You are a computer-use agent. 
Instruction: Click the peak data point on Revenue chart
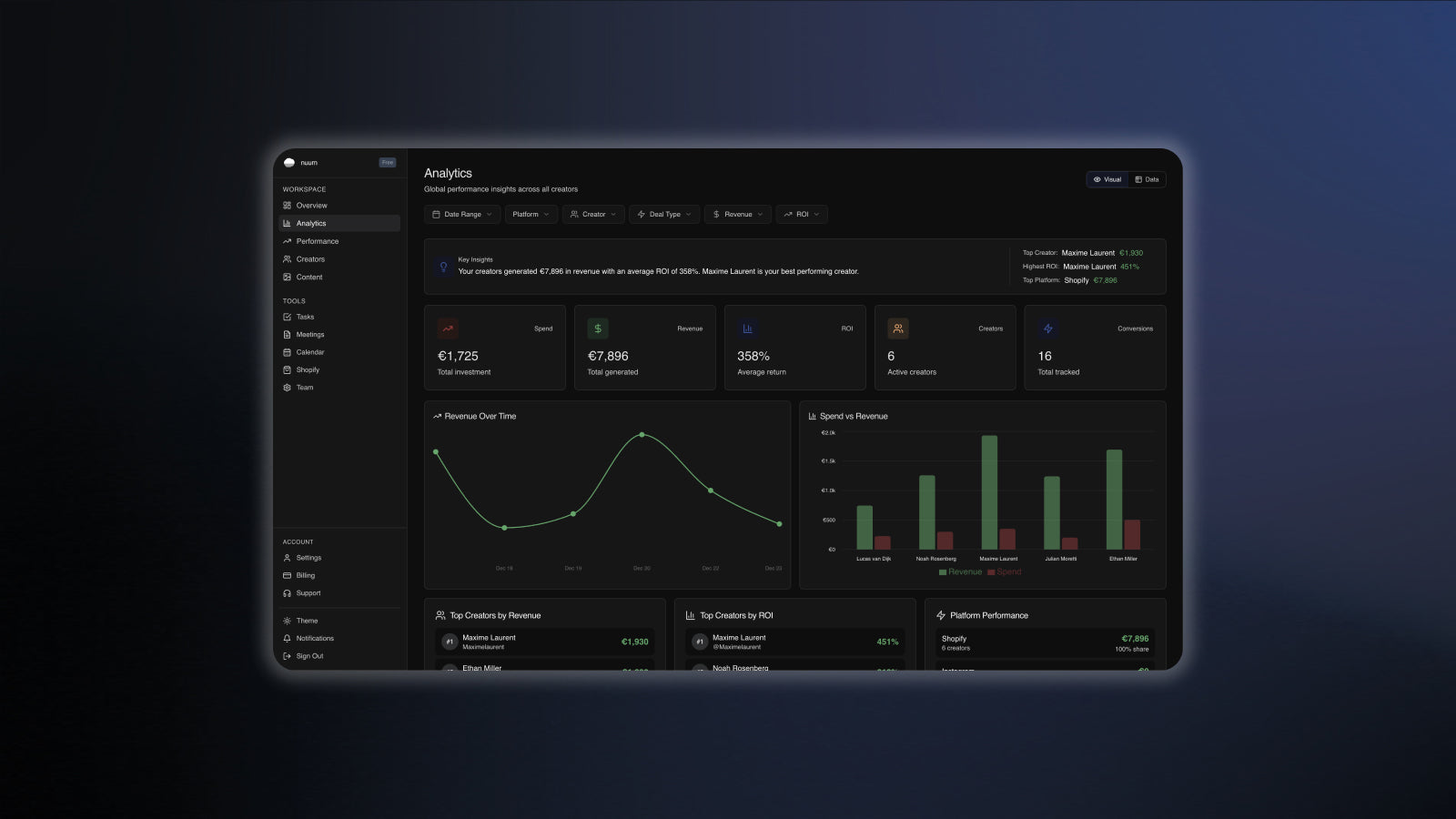[x=642, y=435]
